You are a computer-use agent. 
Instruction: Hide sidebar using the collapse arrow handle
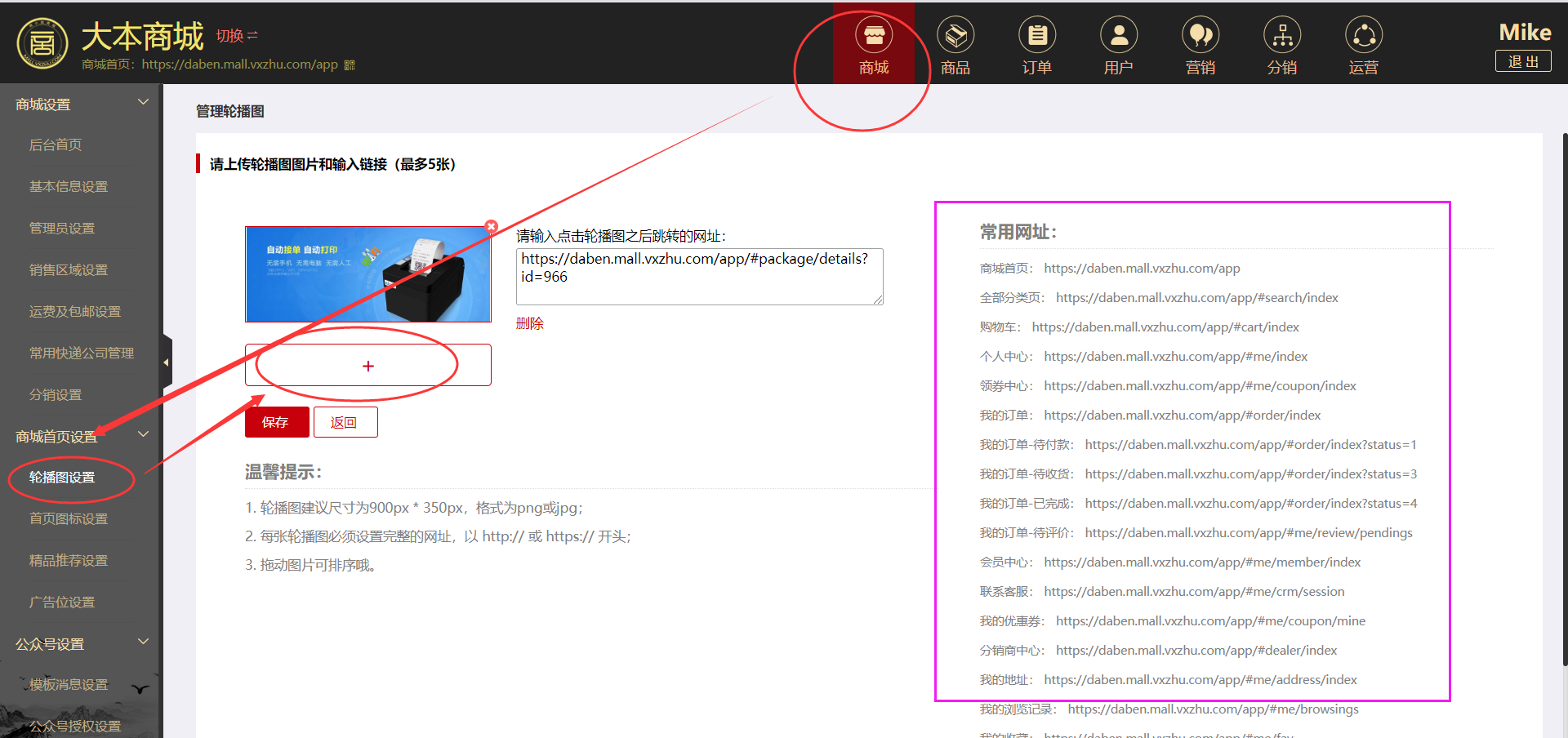167,362
